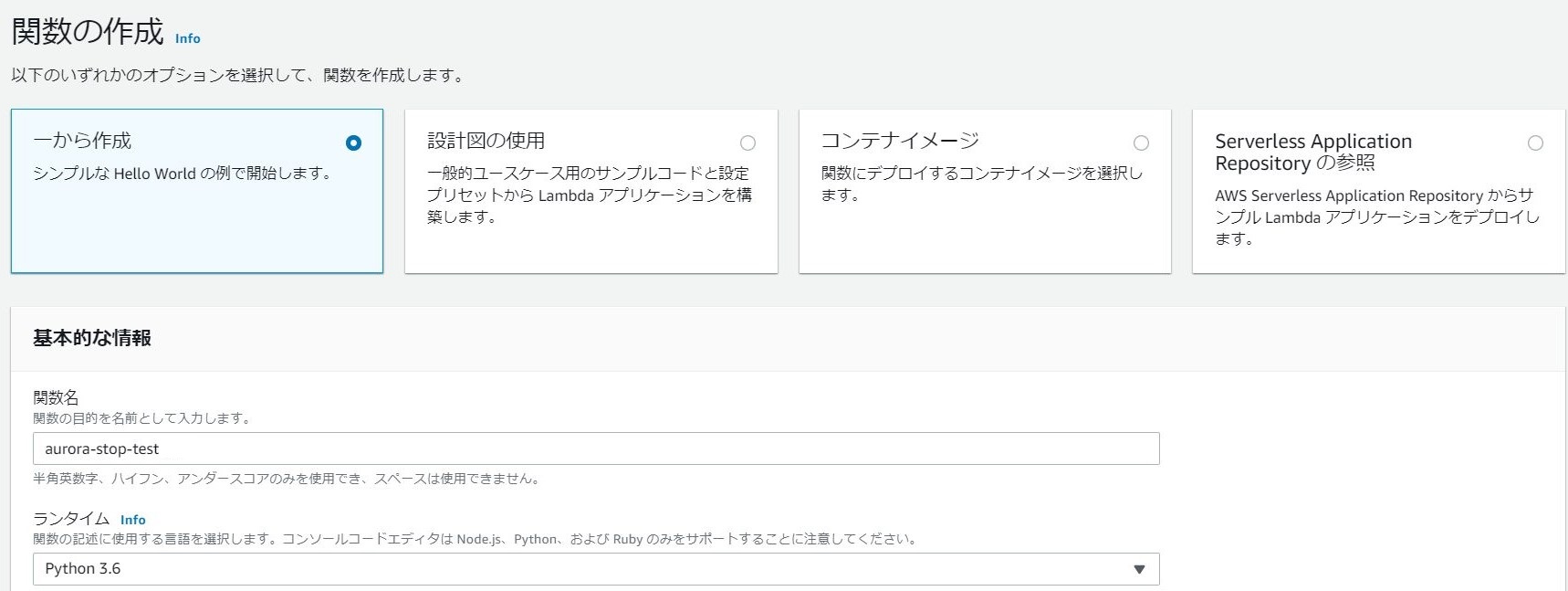Select the 設計図の使用 radio button
The width and height of the screenshot is (1568, 591).
click(747, 143)
